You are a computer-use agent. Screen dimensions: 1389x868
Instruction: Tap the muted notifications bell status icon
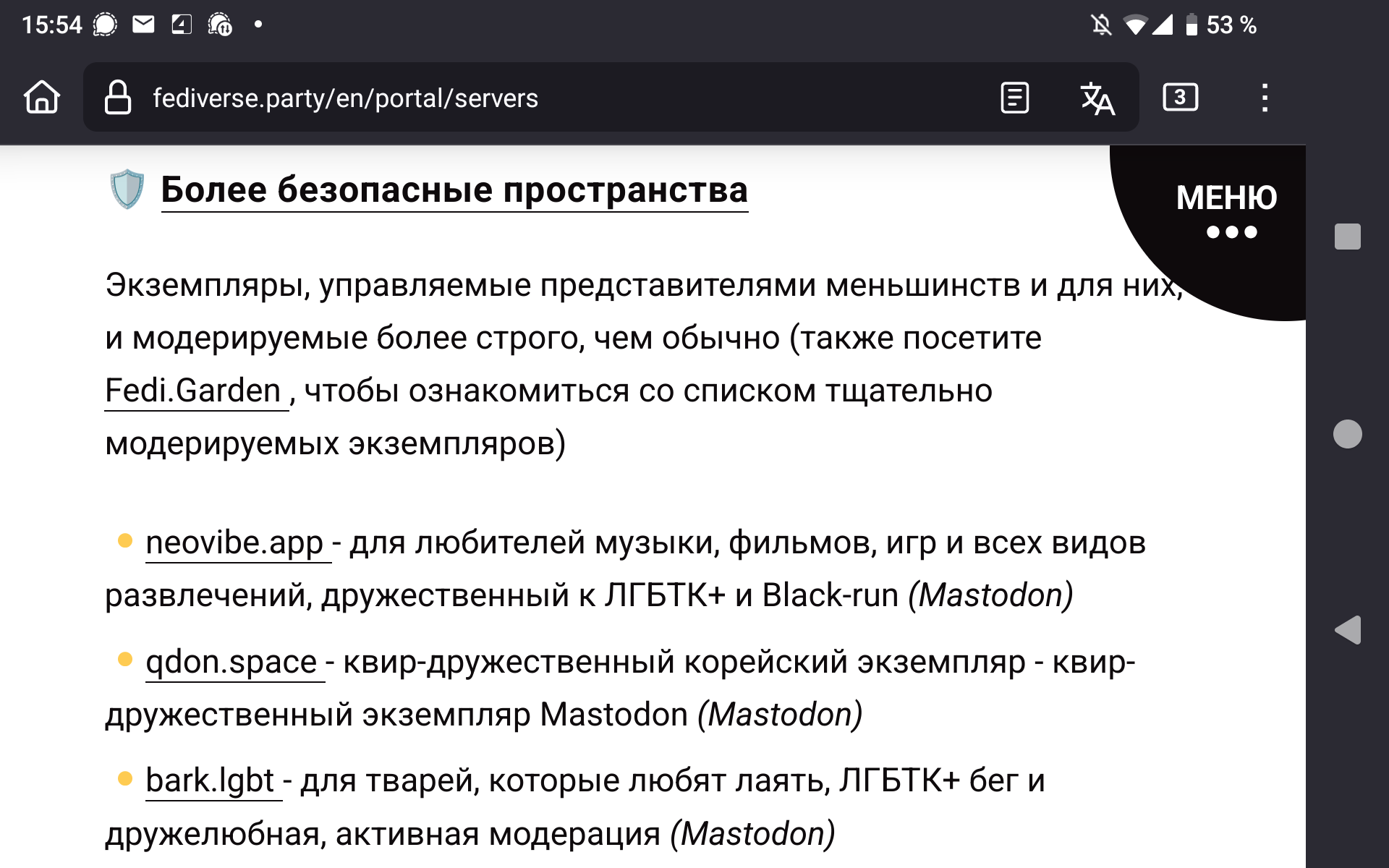click(x=1100, y=25)
